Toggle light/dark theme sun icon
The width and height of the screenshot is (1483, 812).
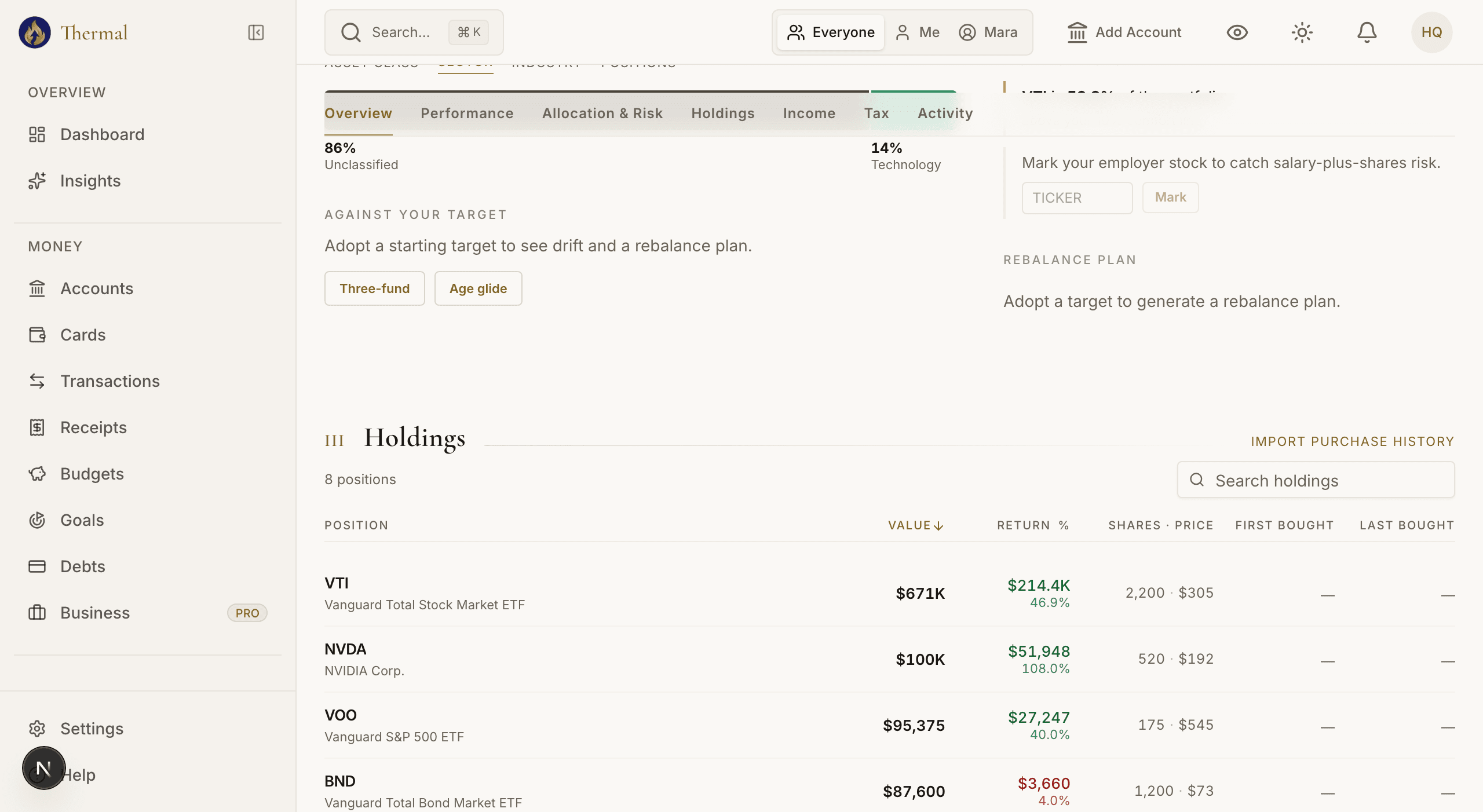pyautogui.click(x=1302, y=32)
